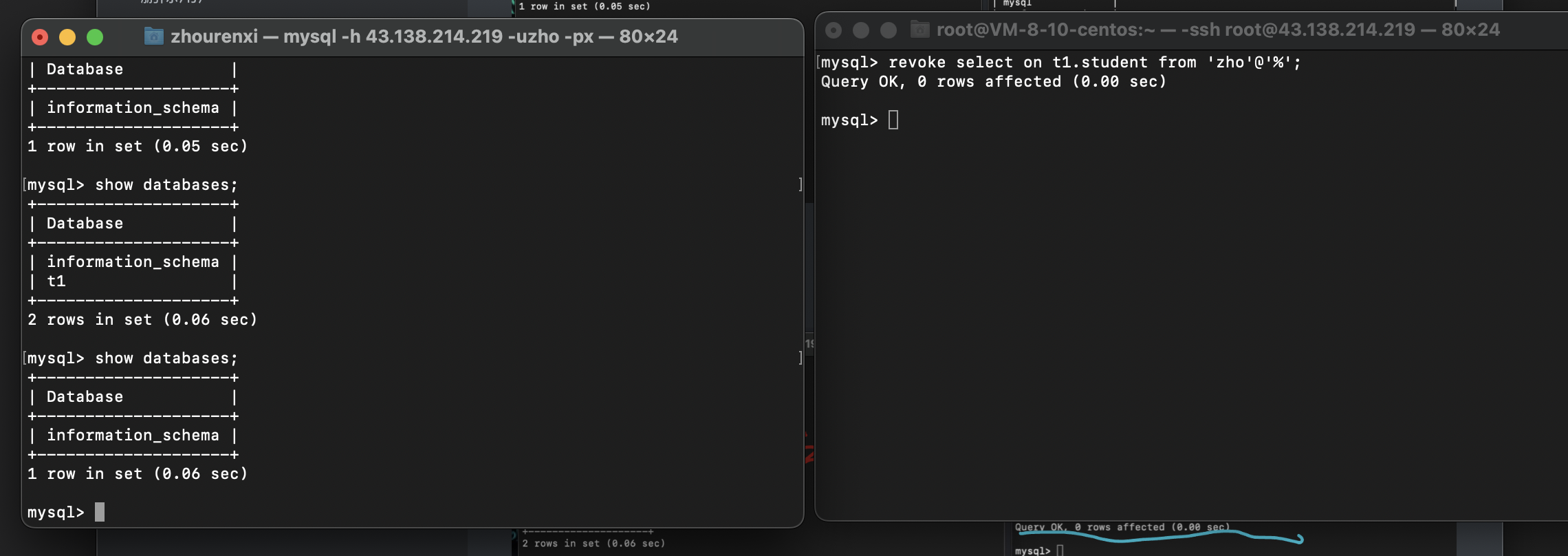1568x556 pixels.
Task: Click '2 rows in set (0.06 sec)' in the zhourenxi window
Action: pos(142,320)
